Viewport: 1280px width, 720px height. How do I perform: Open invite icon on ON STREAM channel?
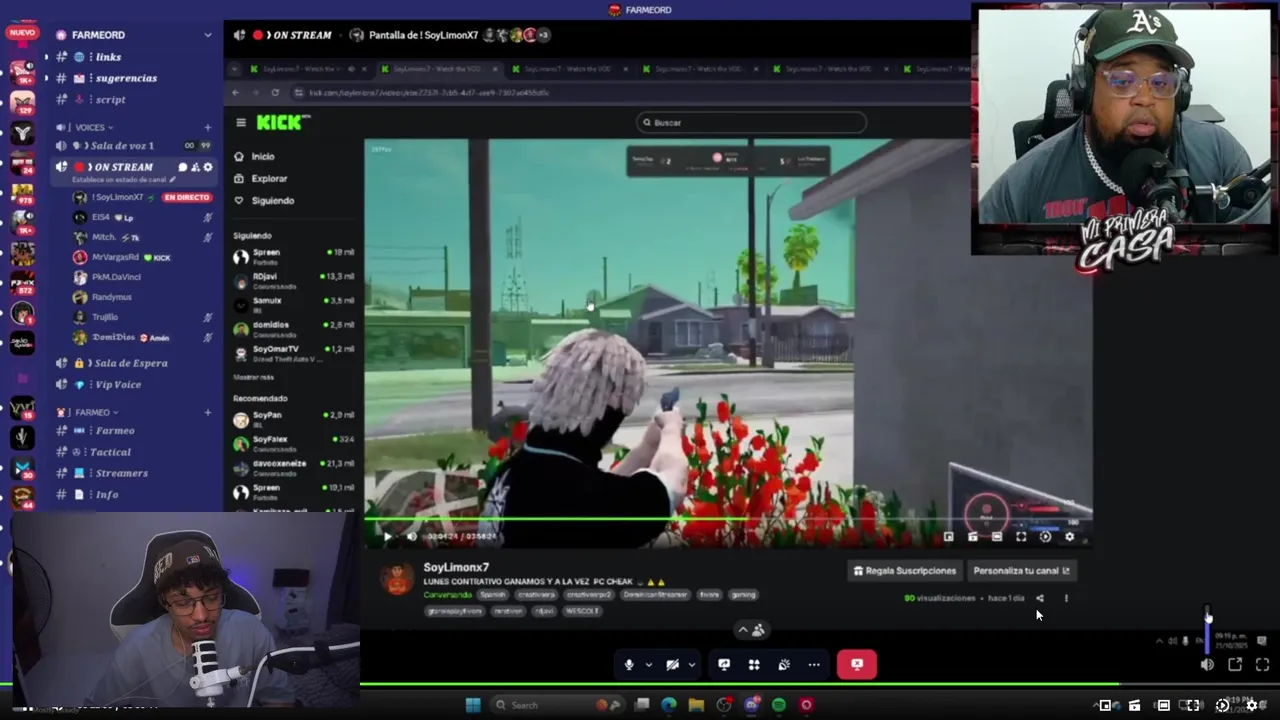click(195, 167)
